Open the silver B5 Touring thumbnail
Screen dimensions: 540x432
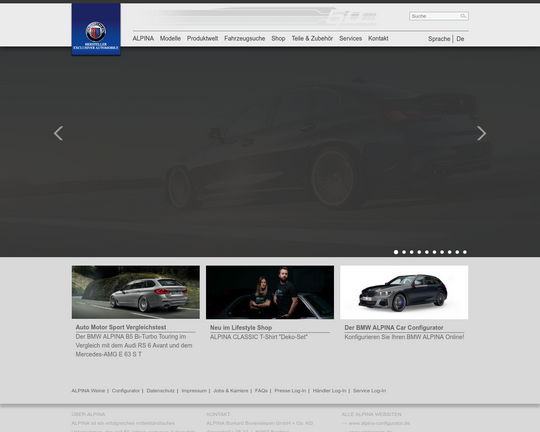point(136,292)
